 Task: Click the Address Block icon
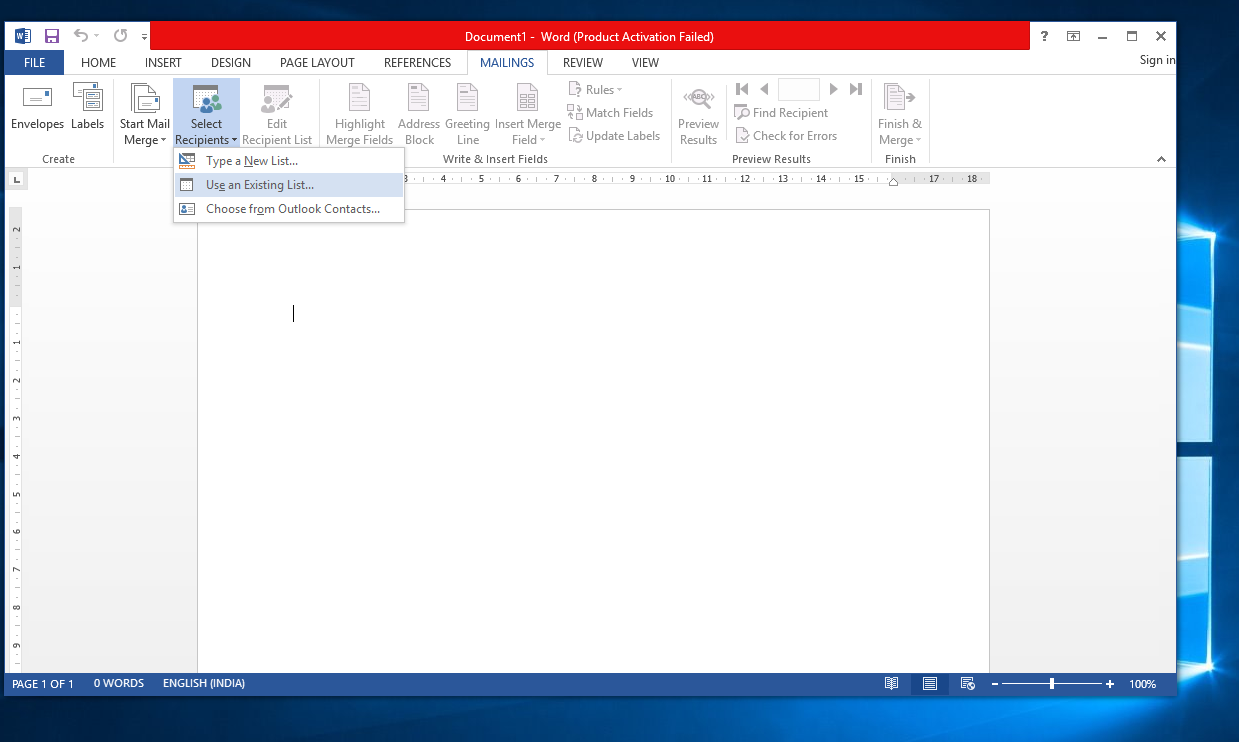[419, 99]
